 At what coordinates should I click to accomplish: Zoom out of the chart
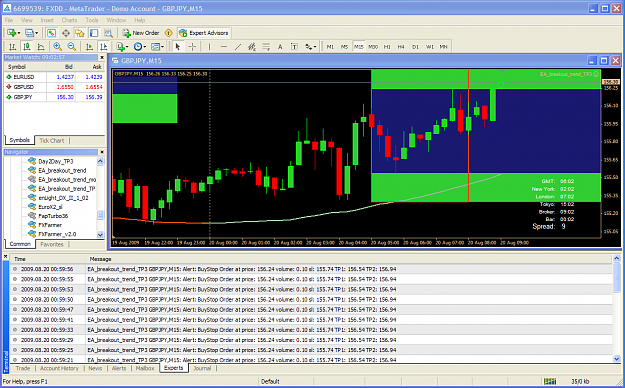[x=72, y=47]
